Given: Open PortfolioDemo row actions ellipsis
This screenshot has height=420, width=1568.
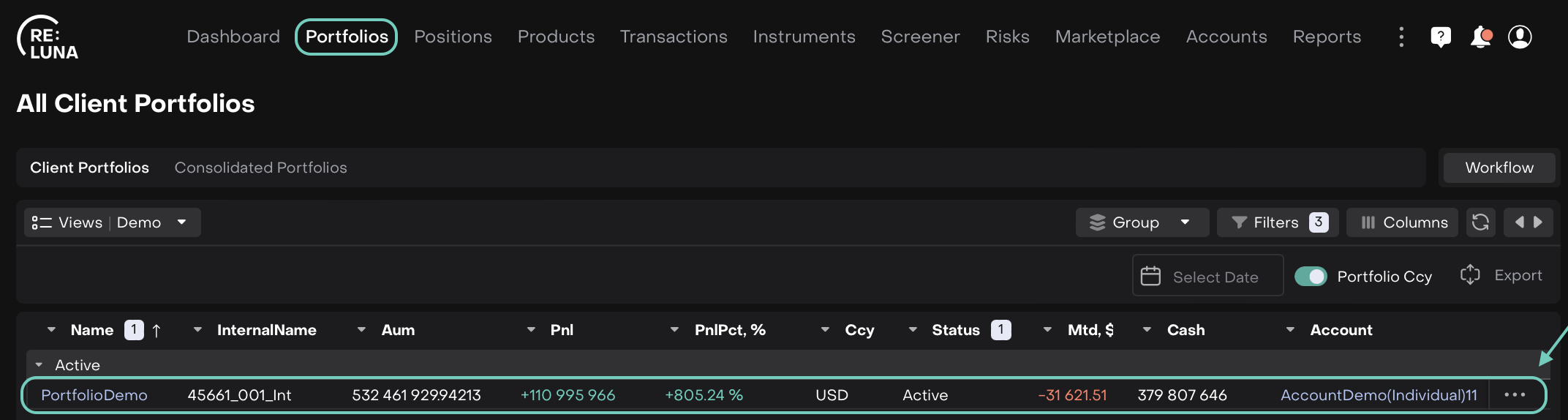Looking at the screenshot, I should click(1515, 395).
